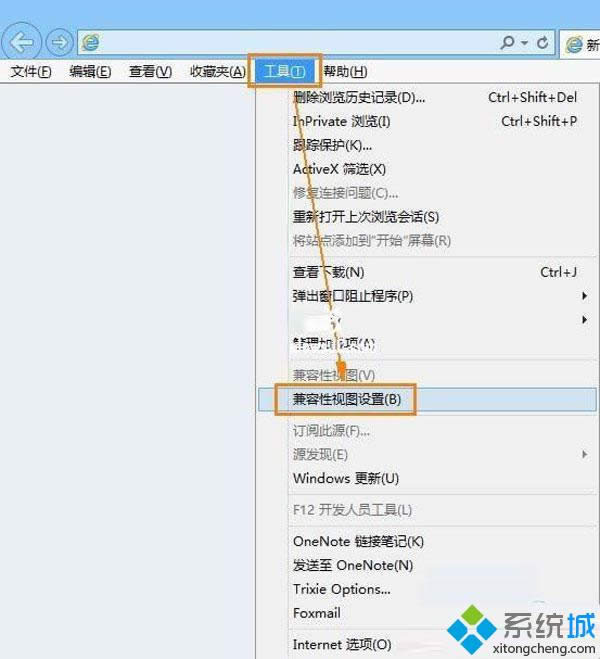
Task: Select 跟踪保护(K)... menu entry
Action: tap(427, 145)
